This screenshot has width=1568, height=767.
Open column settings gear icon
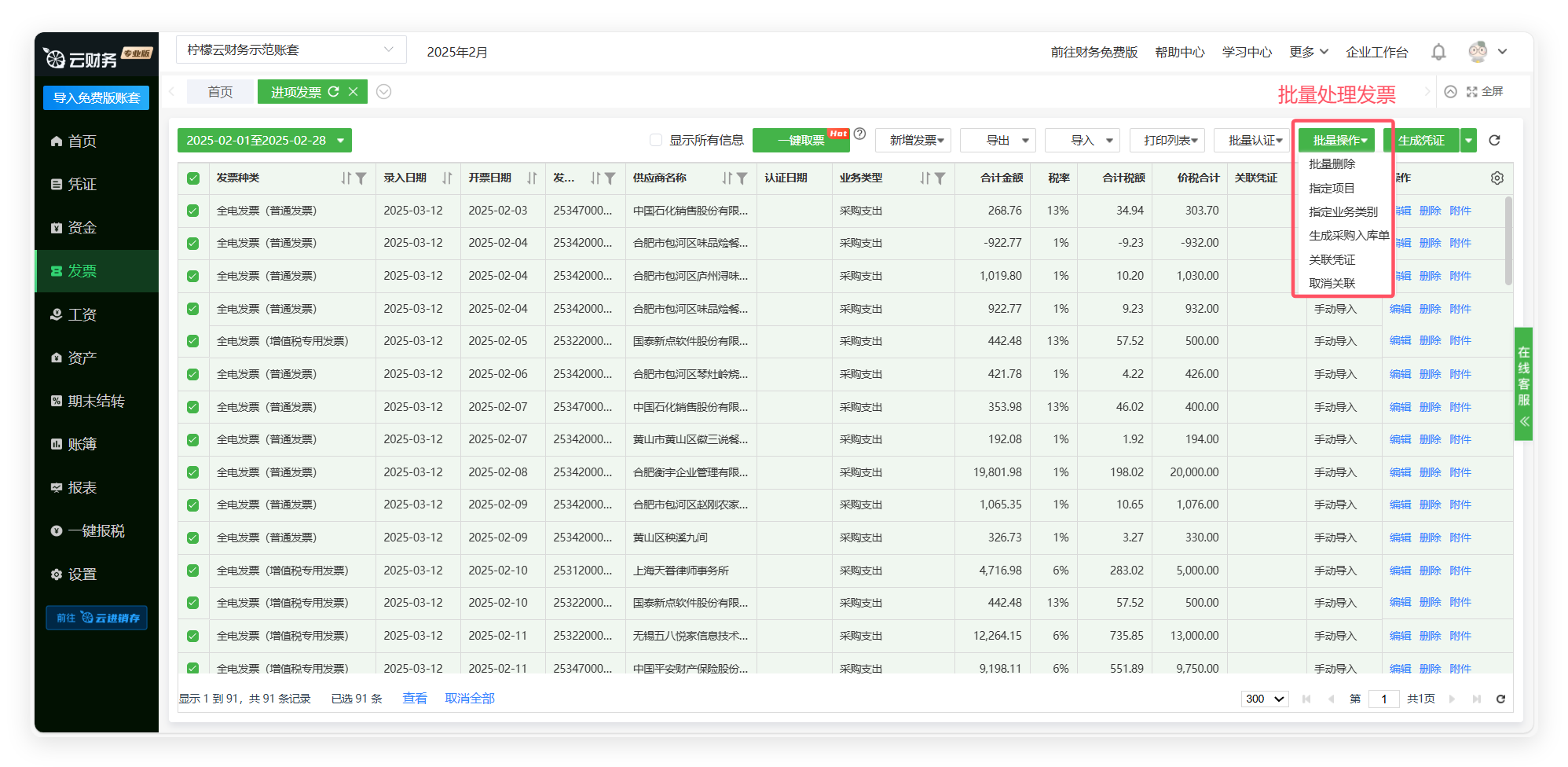(x=1497, y=178)
